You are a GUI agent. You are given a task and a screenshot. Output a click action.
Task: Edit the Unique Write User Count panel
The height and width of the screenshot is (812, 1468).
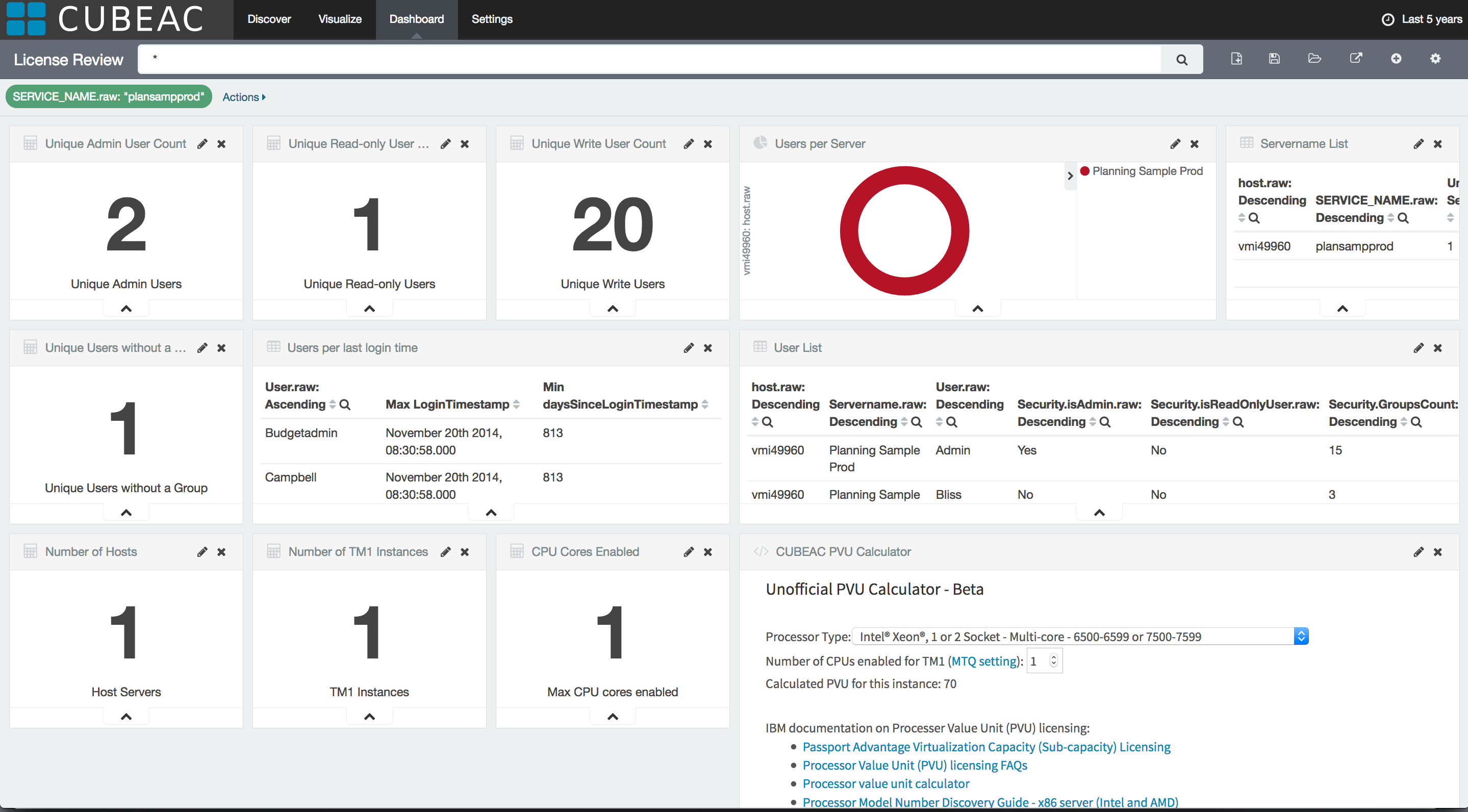(x=689, y=144)
